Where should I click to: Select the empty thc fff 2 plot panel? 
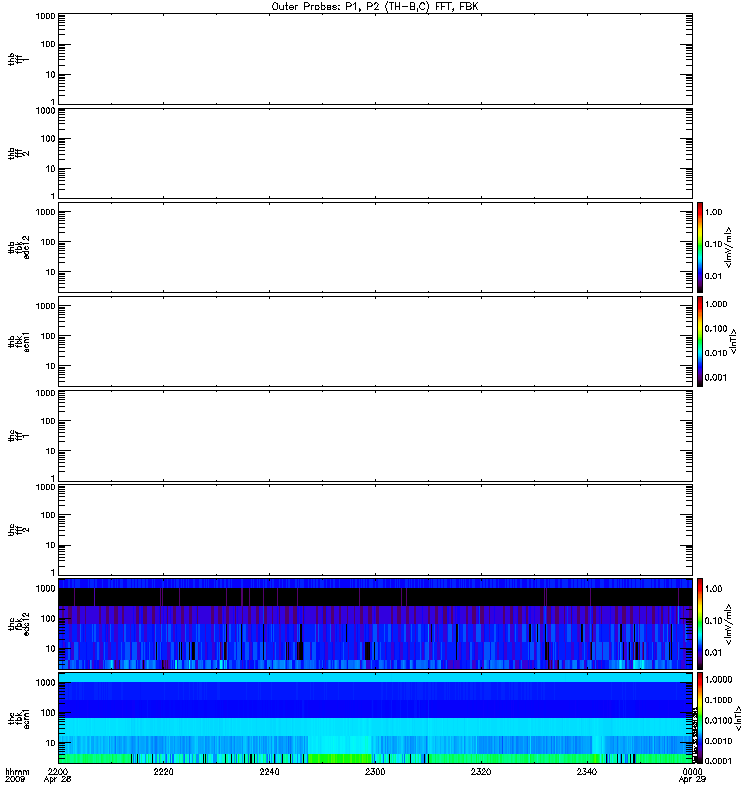375,530
